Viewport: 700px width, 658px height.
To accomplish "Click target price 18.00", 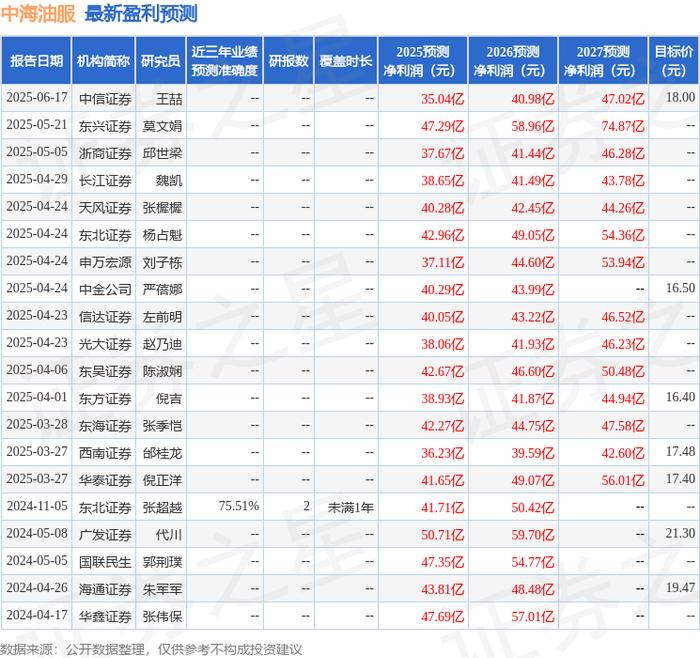I will click(680, 97).
